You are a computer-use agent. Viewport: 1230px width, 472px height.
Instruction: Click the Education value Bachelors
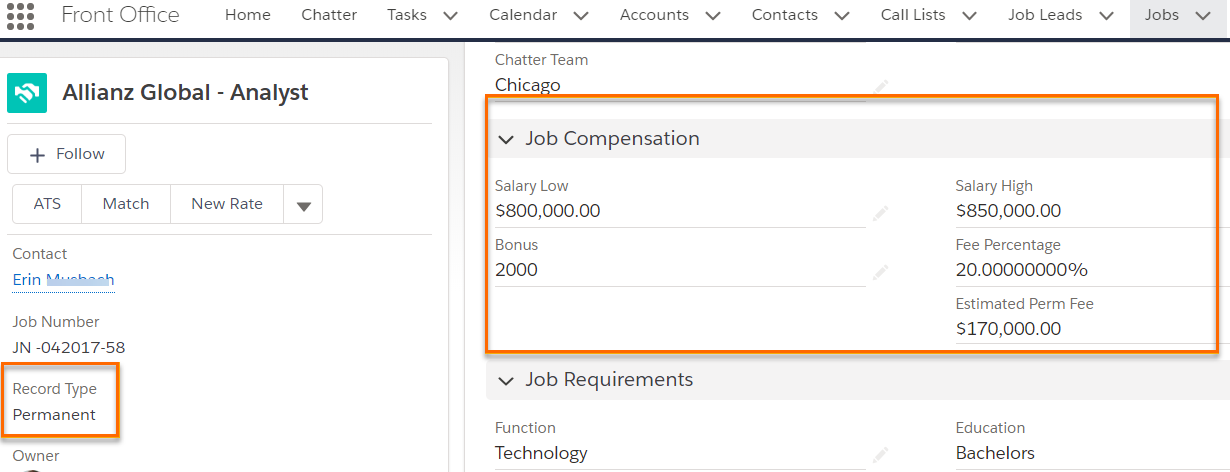995,453
